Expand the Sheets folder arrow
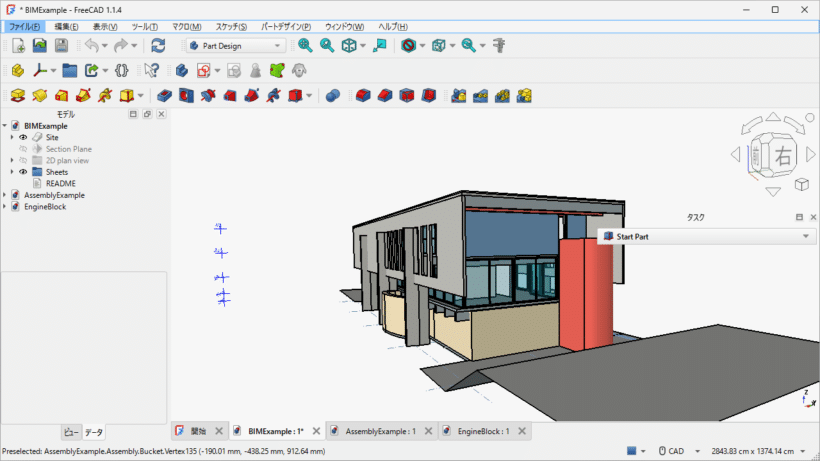Image resolution: width=820 pixels, height=461 pixels. pos(12,172)
